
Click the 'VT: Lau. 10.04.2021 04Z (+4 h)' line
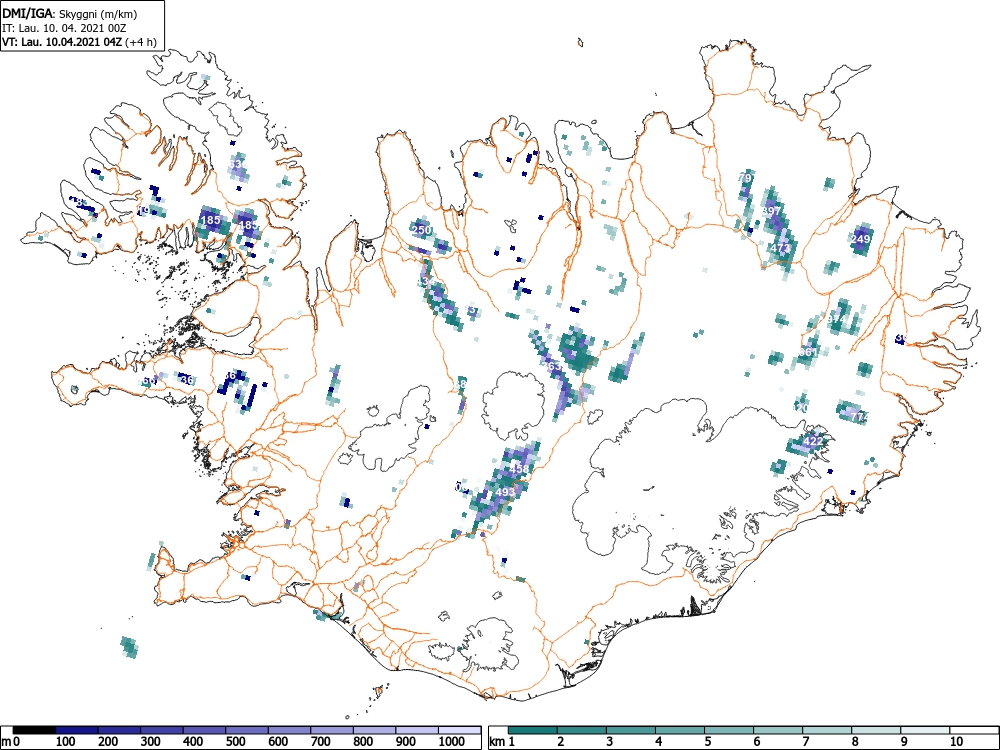(79, 42)
